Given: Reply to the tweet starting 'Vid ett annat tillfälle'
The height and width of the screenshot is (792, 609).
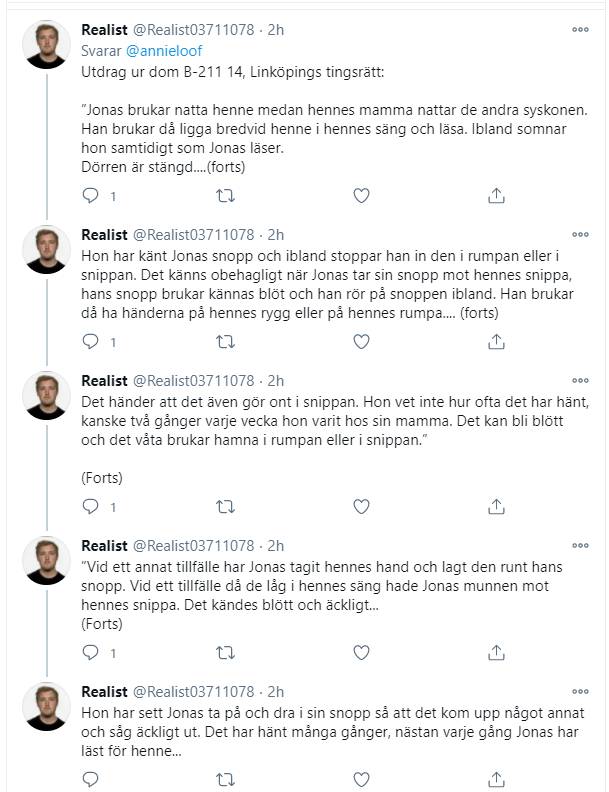Looking at the screenshot, I should pyautogui.click(x=90, y=653).
